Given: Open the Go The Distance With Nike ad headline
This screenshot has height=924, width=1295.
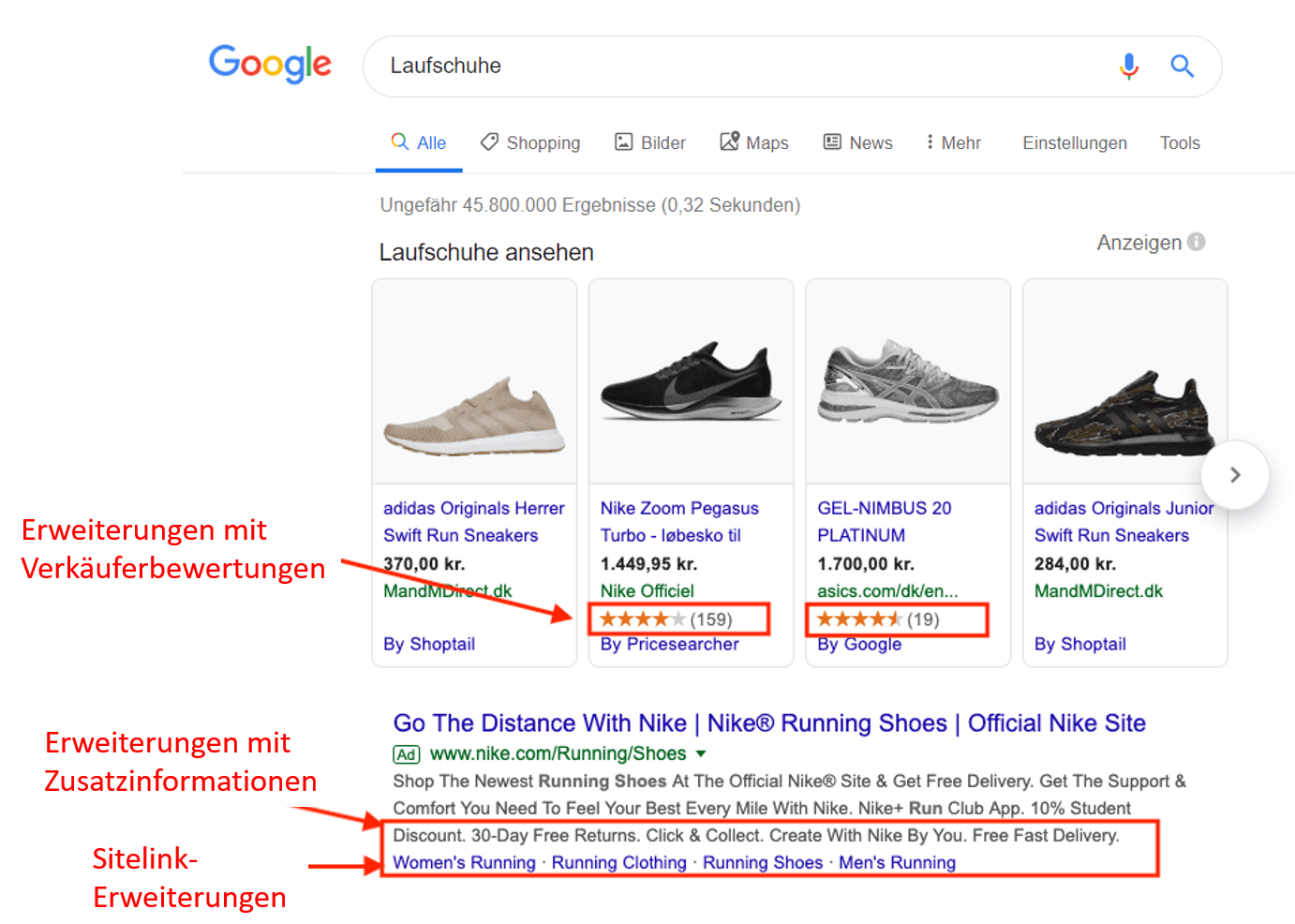Looking at the screenshot, I should point(768,723).
